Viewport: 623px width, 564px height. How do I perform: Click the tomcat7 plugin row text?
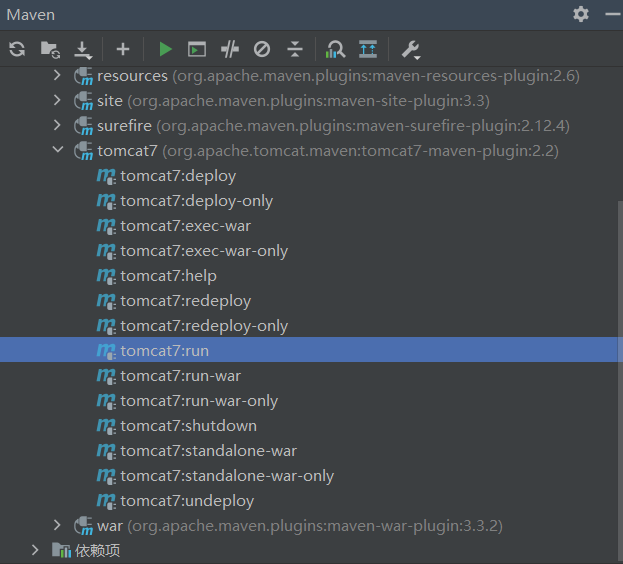328,151
